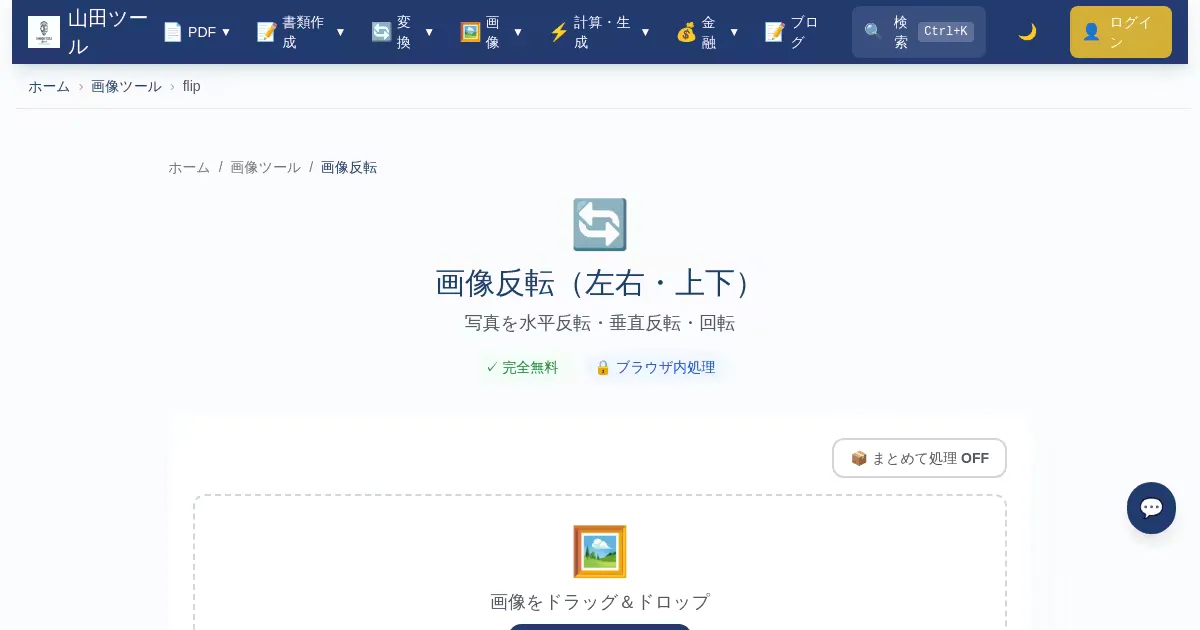The height and width of the screenshot is (630, 1200).
Task: Click the package icon on まとめて処理 button
Action: point(859,458)
